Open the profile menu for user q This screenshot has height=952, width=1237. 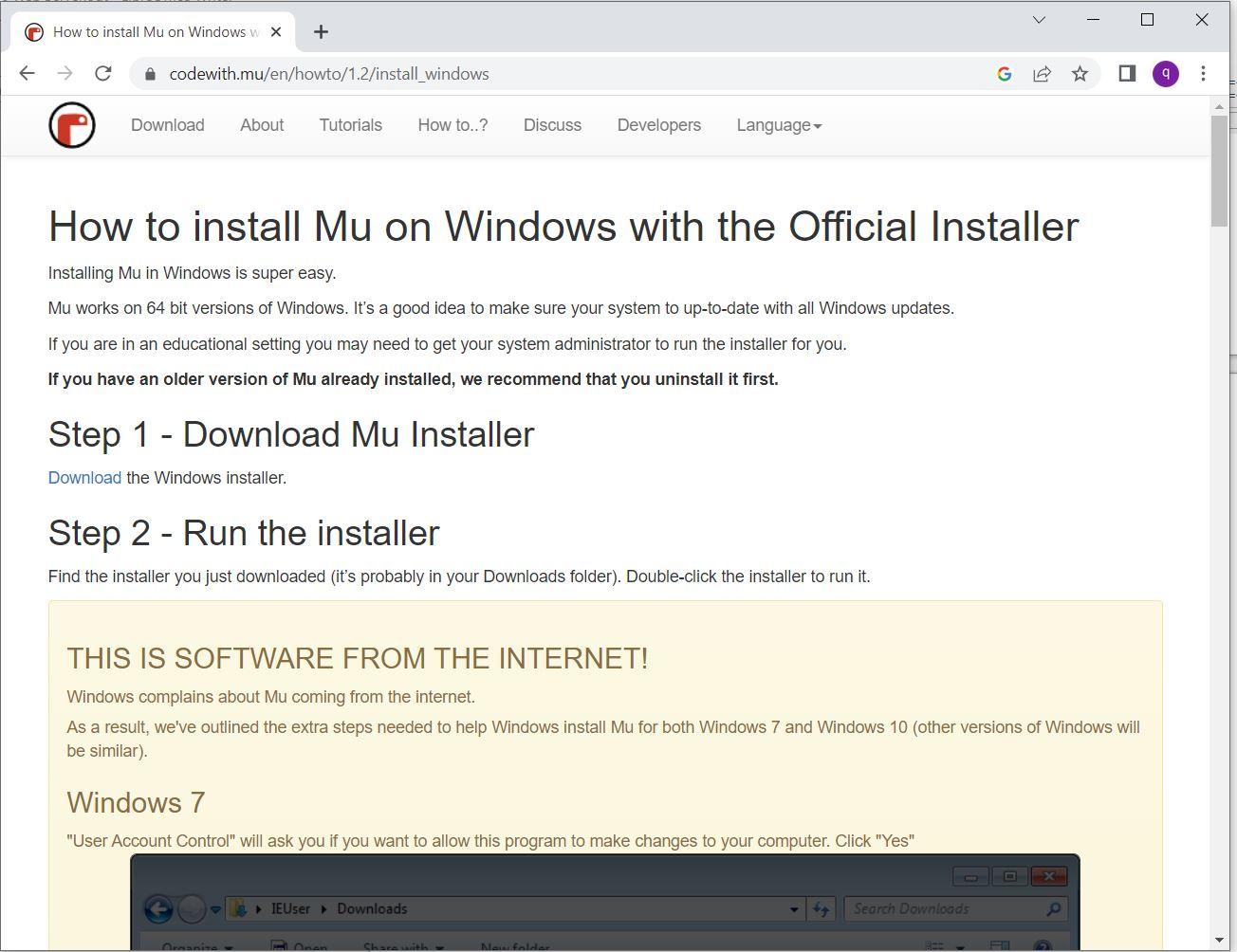click(x=1166, y=73)
